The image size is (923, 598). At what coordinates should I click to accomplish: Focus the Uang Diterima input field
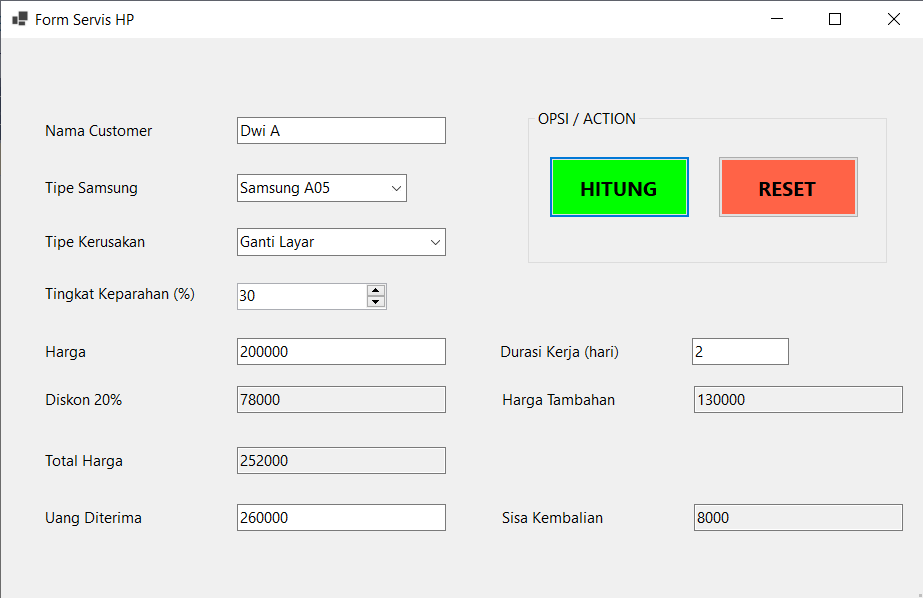click(x=341, y=517)
